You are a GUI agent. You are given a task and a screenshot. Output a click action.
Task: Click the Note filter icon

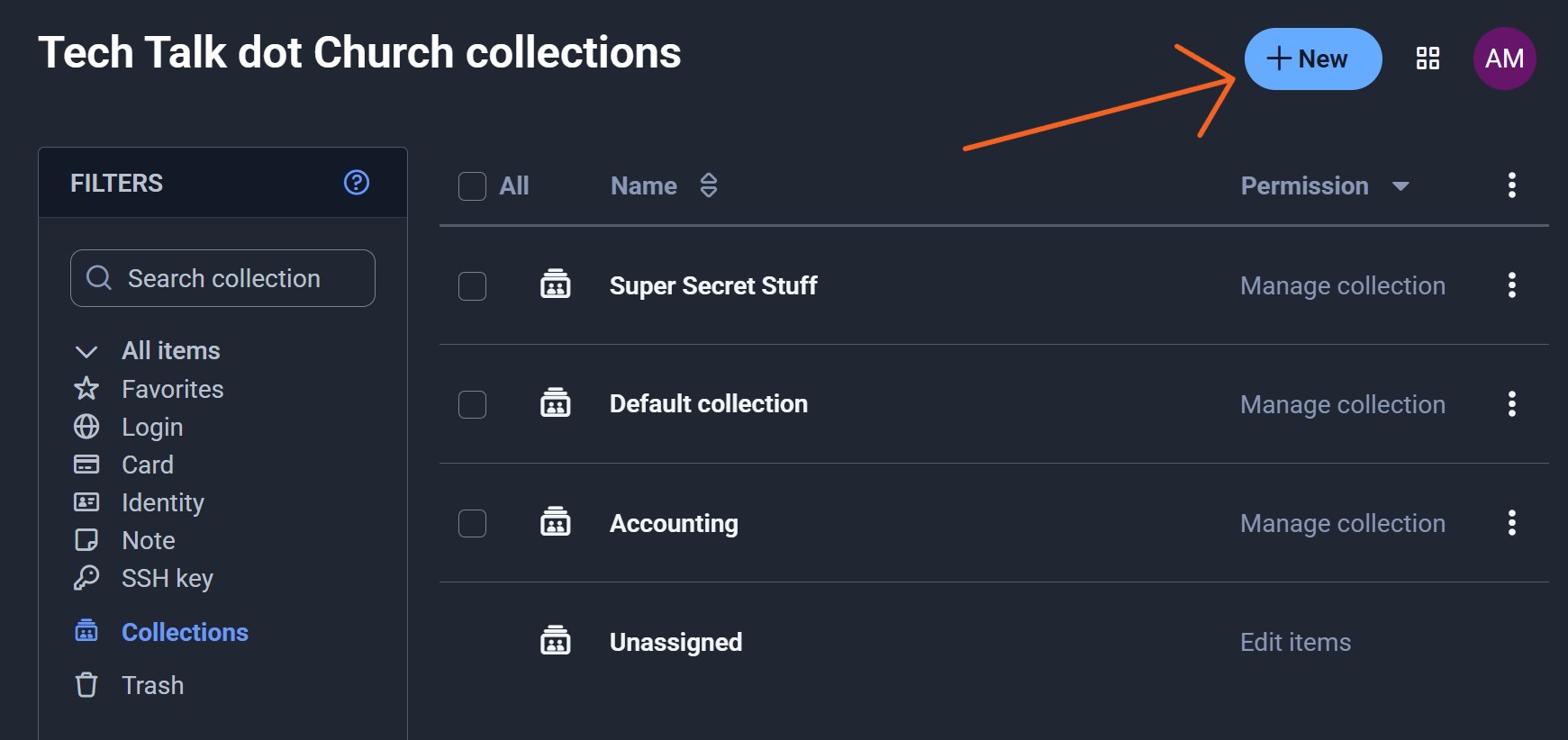click(86, 540)
